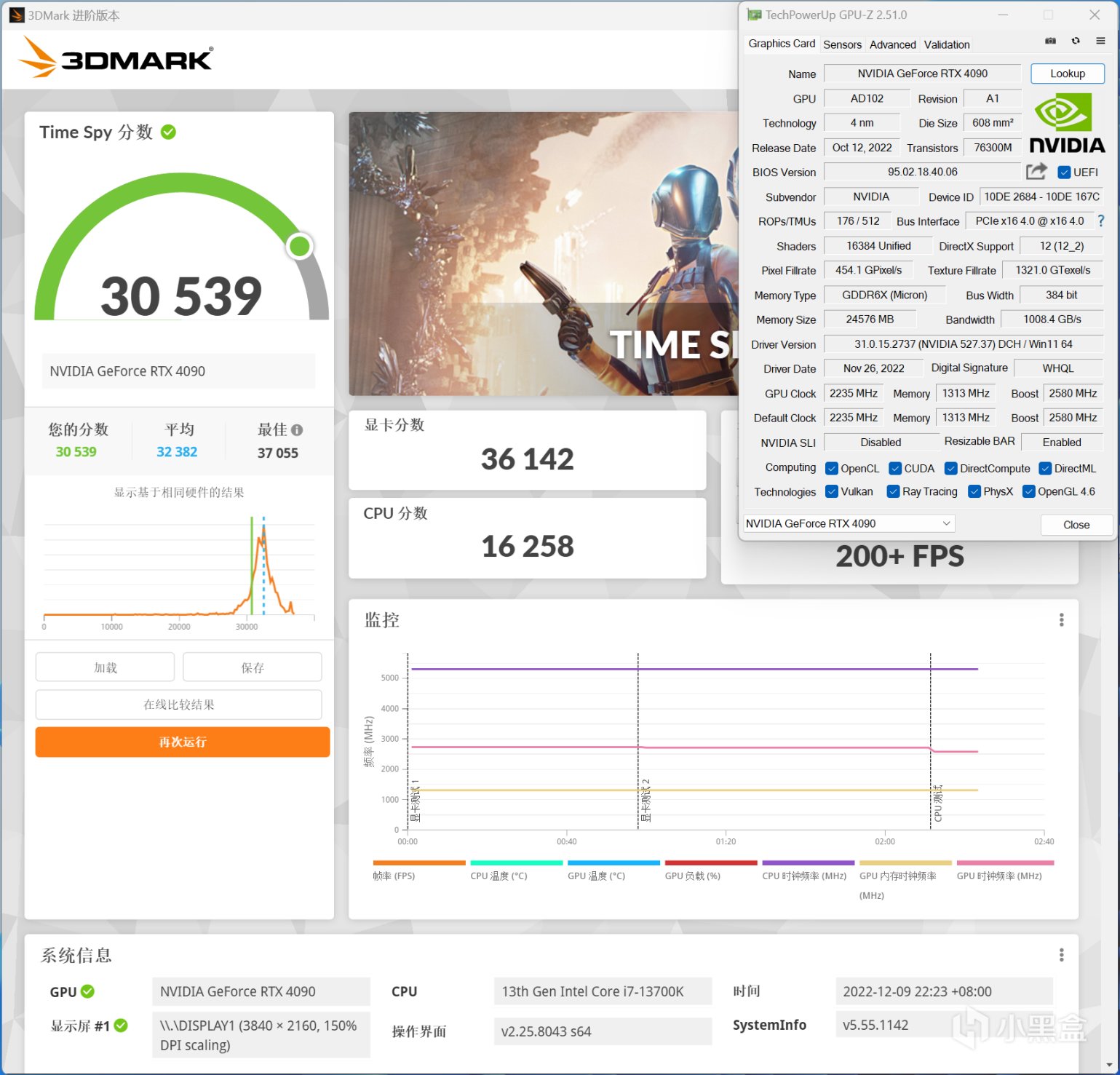Click the Time Spy benchmark artwork thumbnail
The width and height of the screenshot is (1120, 1075).
(544, 254)
